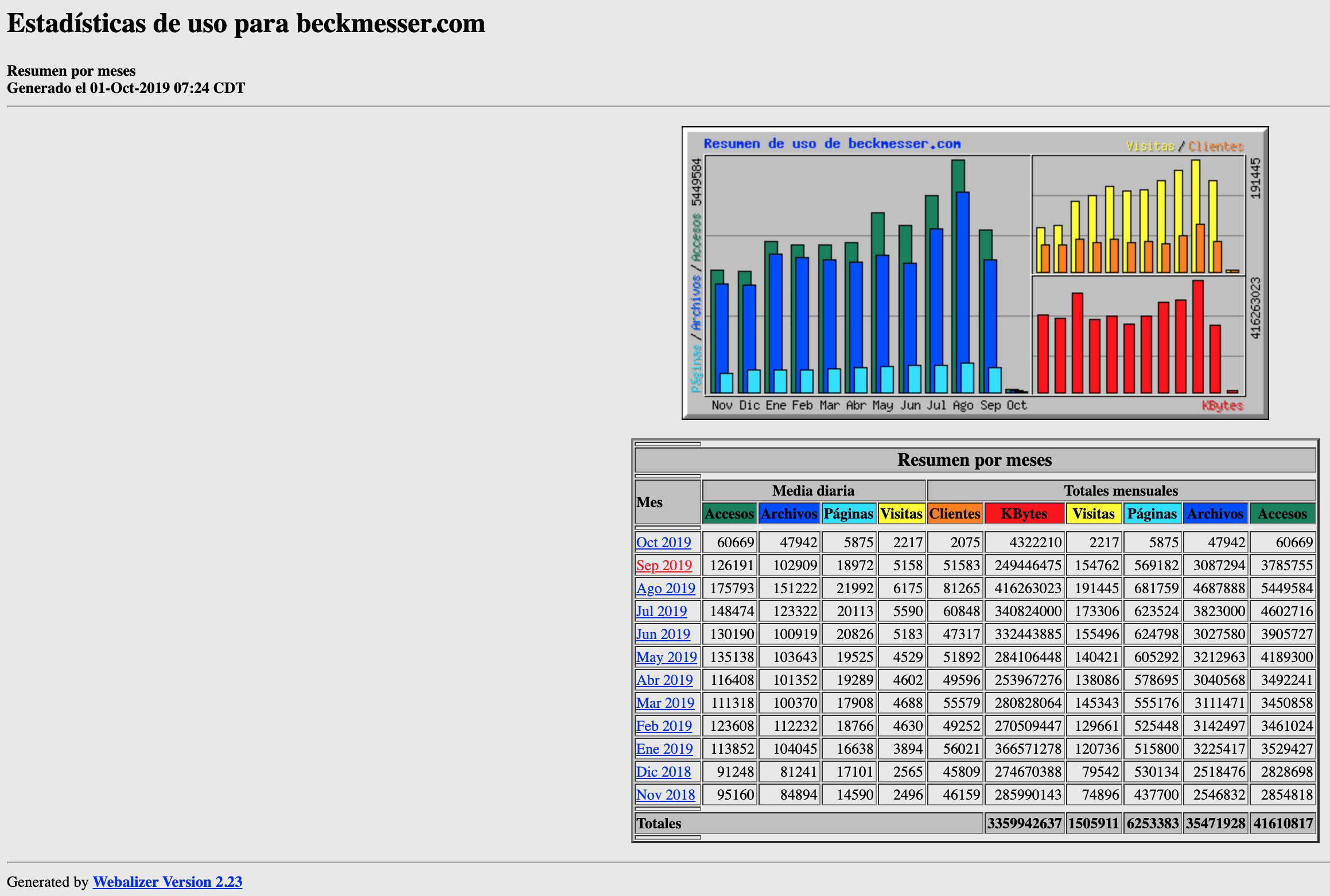Click the Feb 2019 link
Screen dimensions: 1330x896
pyautogui.click(x=664, y=726)
